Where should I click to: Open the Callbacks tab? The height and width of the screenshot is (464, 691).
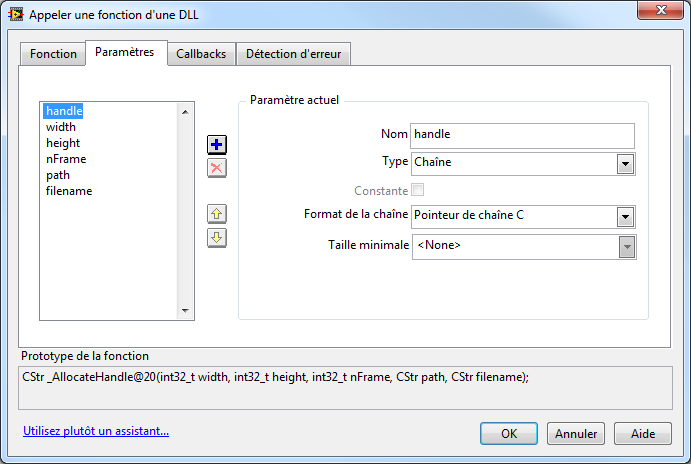pyautogui.click(x=201, y=54)
